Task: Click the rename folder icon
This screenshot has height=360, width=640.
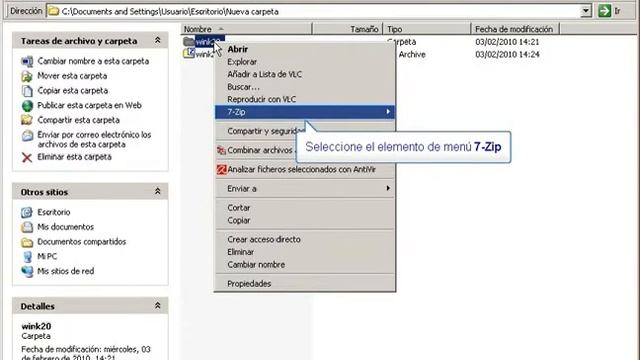Action: pos(27,61)
